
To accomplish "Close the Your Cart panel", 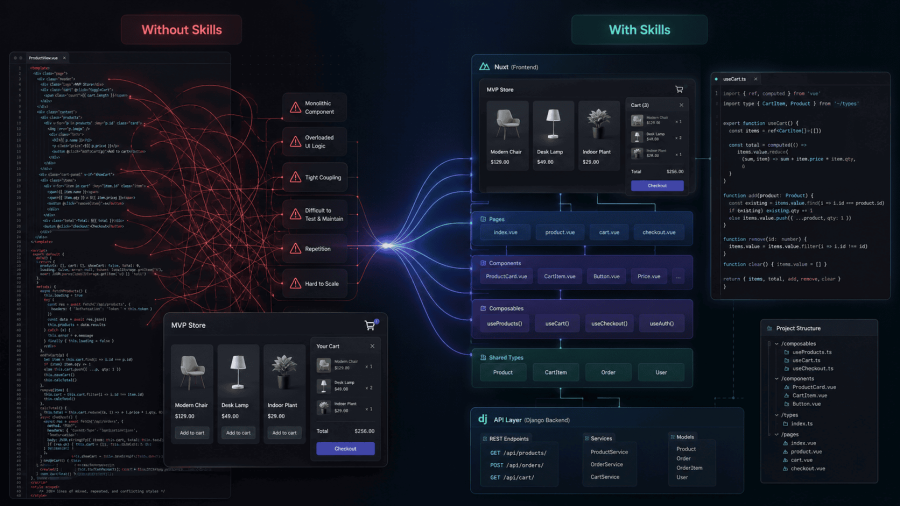I will (x=372, y=346).
